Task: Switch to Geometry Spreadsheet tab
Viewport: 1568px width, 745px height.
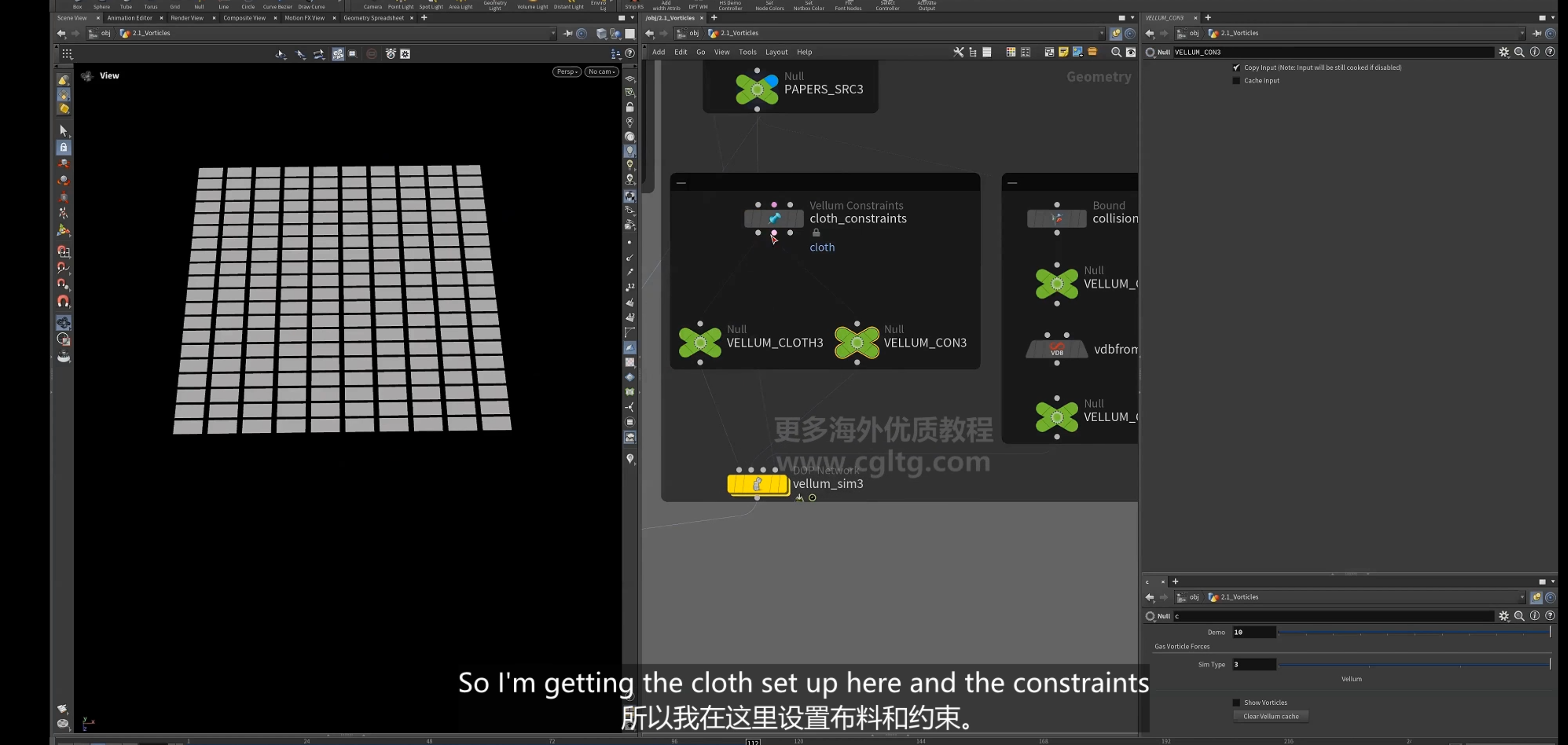Action: tap(373, 18)
